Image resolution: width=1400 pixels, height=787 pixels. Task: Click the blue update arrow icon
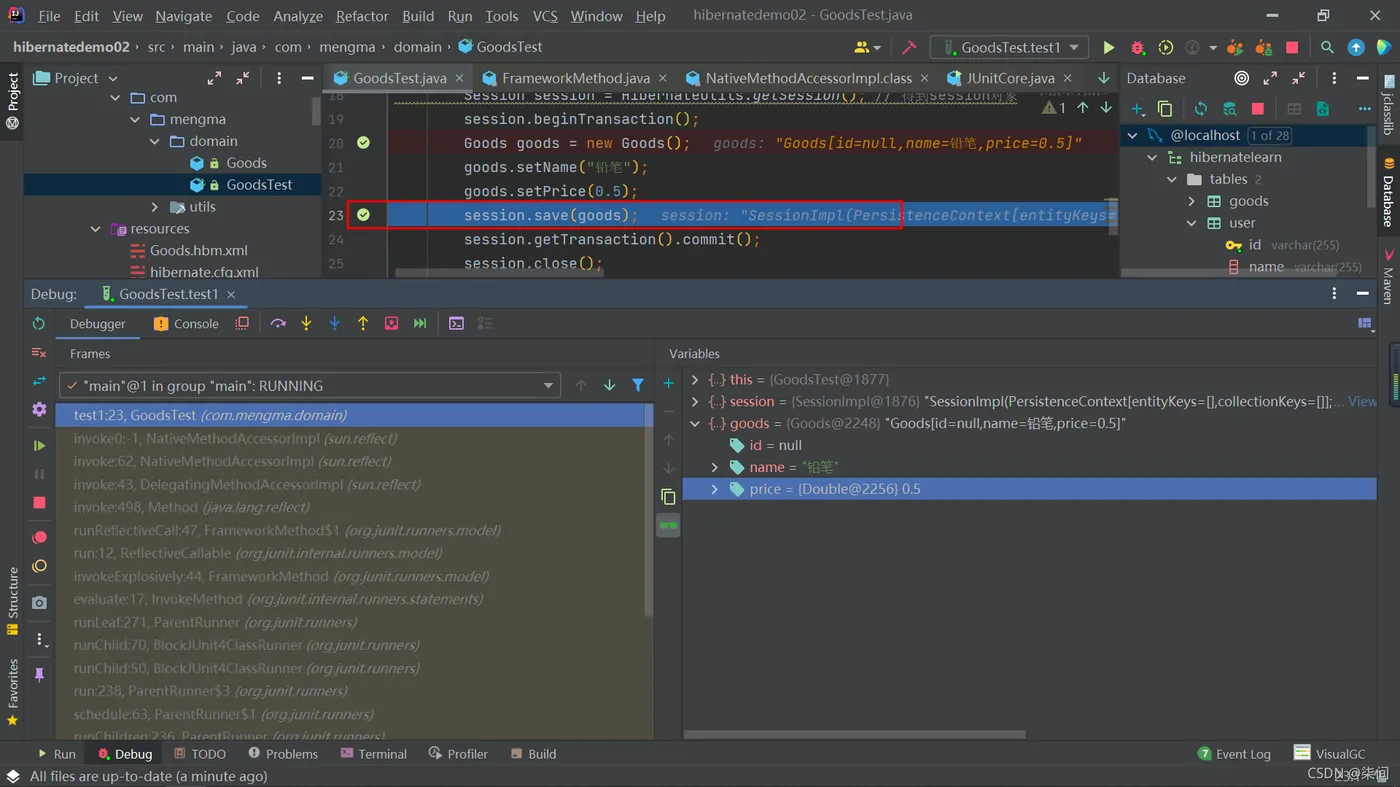coord(1356,47)
